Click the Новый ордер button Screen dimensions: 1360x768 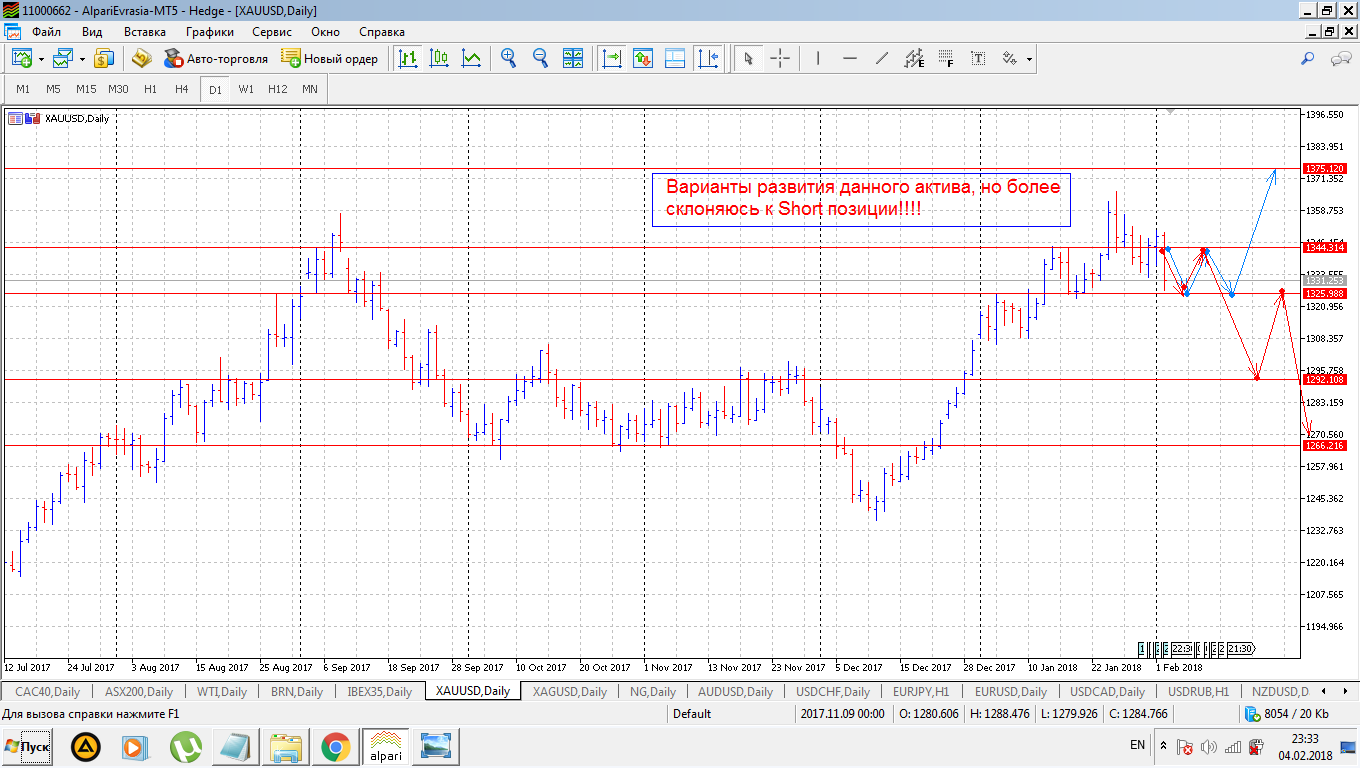[x=330, y=59]
